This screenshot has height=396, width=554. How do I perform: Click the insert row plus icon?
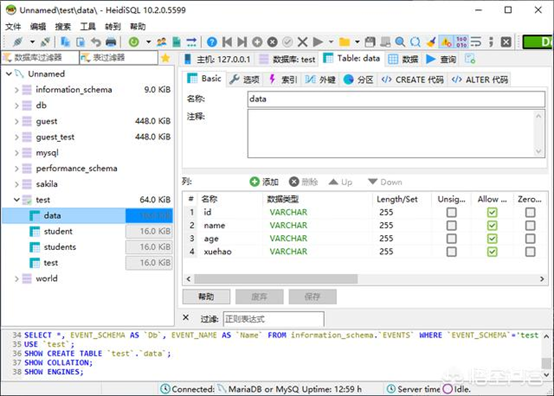click(x=257, y=42)
